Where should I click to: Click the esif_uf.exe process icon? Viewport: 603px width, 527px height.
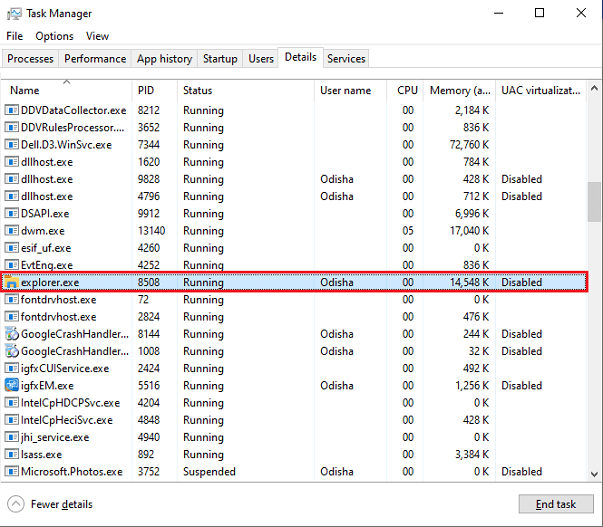coord(11,248)
